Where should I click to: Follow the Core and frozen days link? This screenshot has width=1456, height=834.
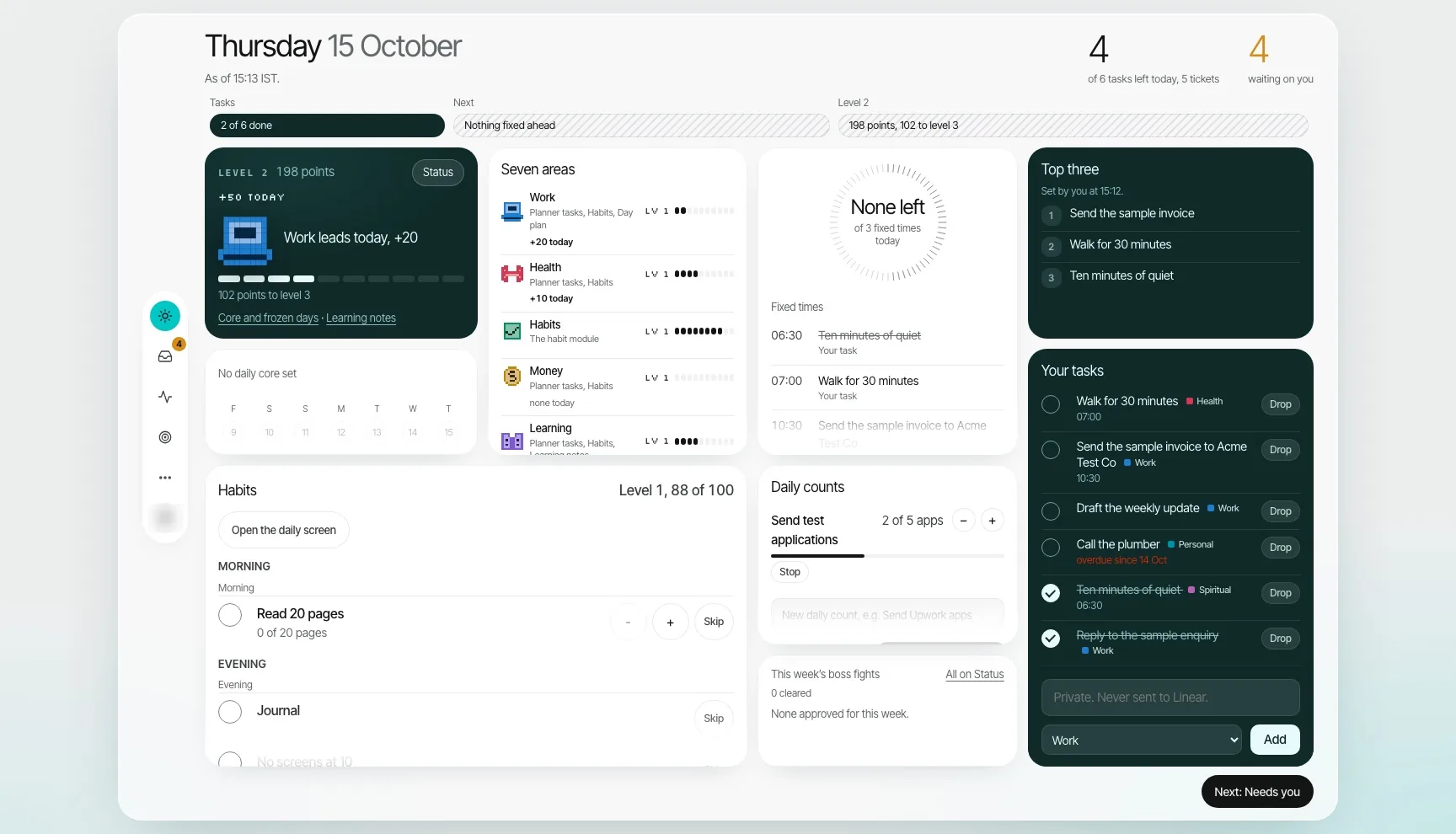point(268,318)
